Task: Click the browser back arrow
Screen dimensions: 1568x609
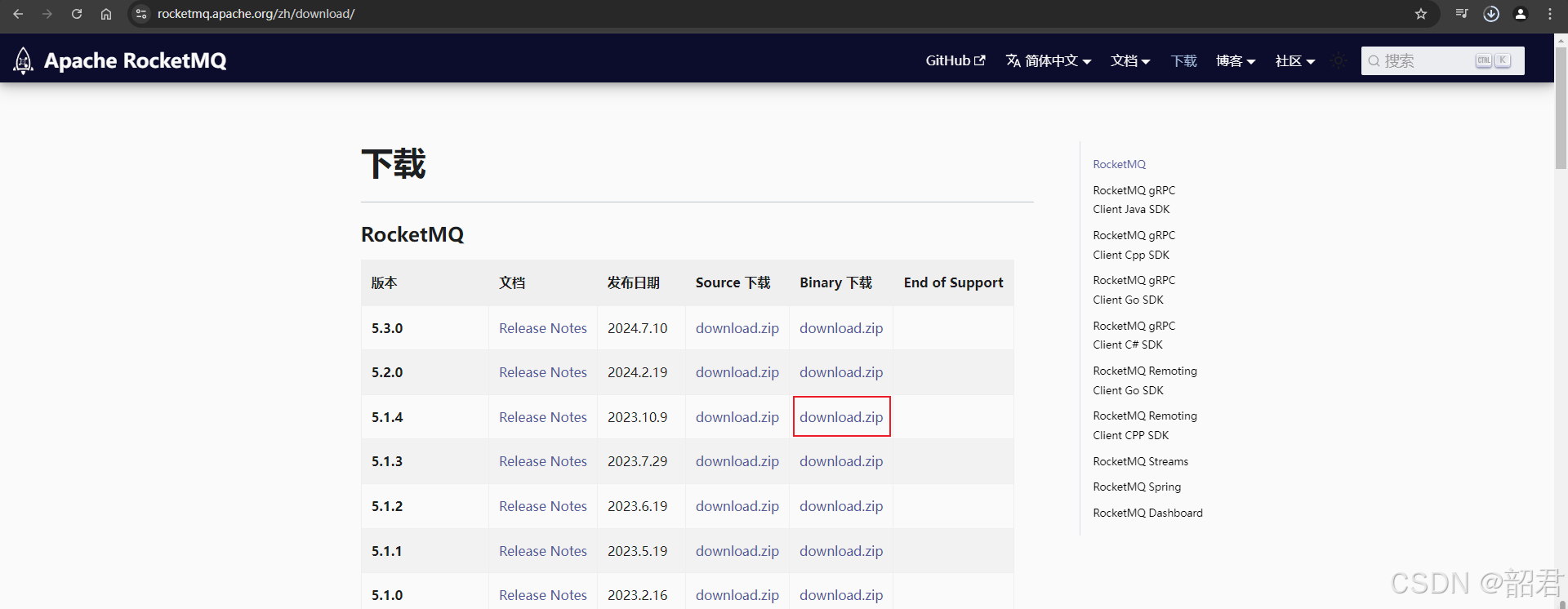Action: click(x=18, y=14)
